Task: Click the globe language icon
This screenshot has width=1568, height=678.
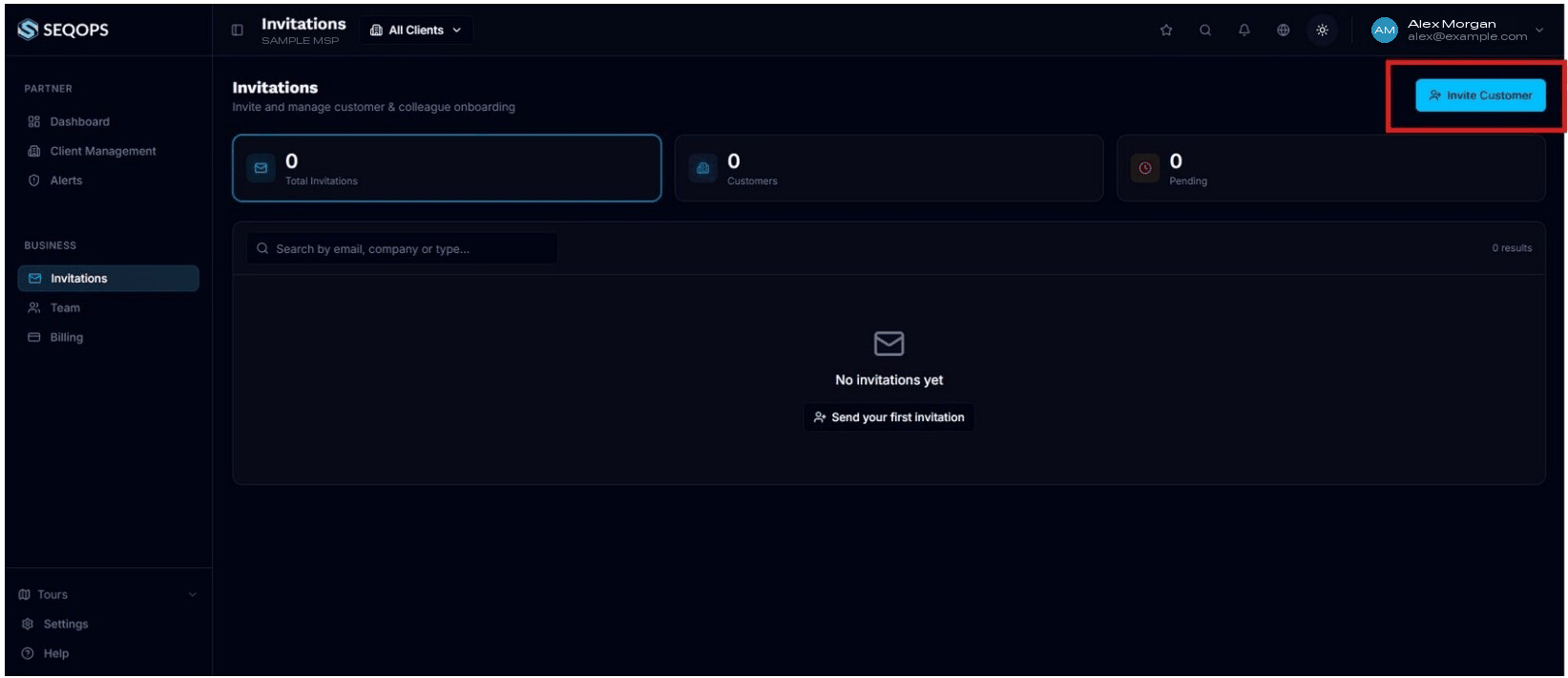Action: coord(1284,31)
